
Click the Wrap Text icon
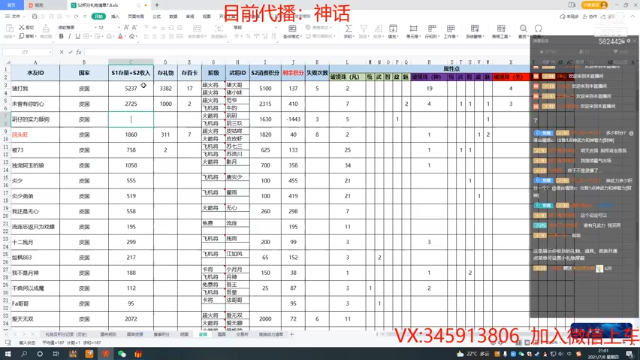pyautogui.click(x=219, y=28)
